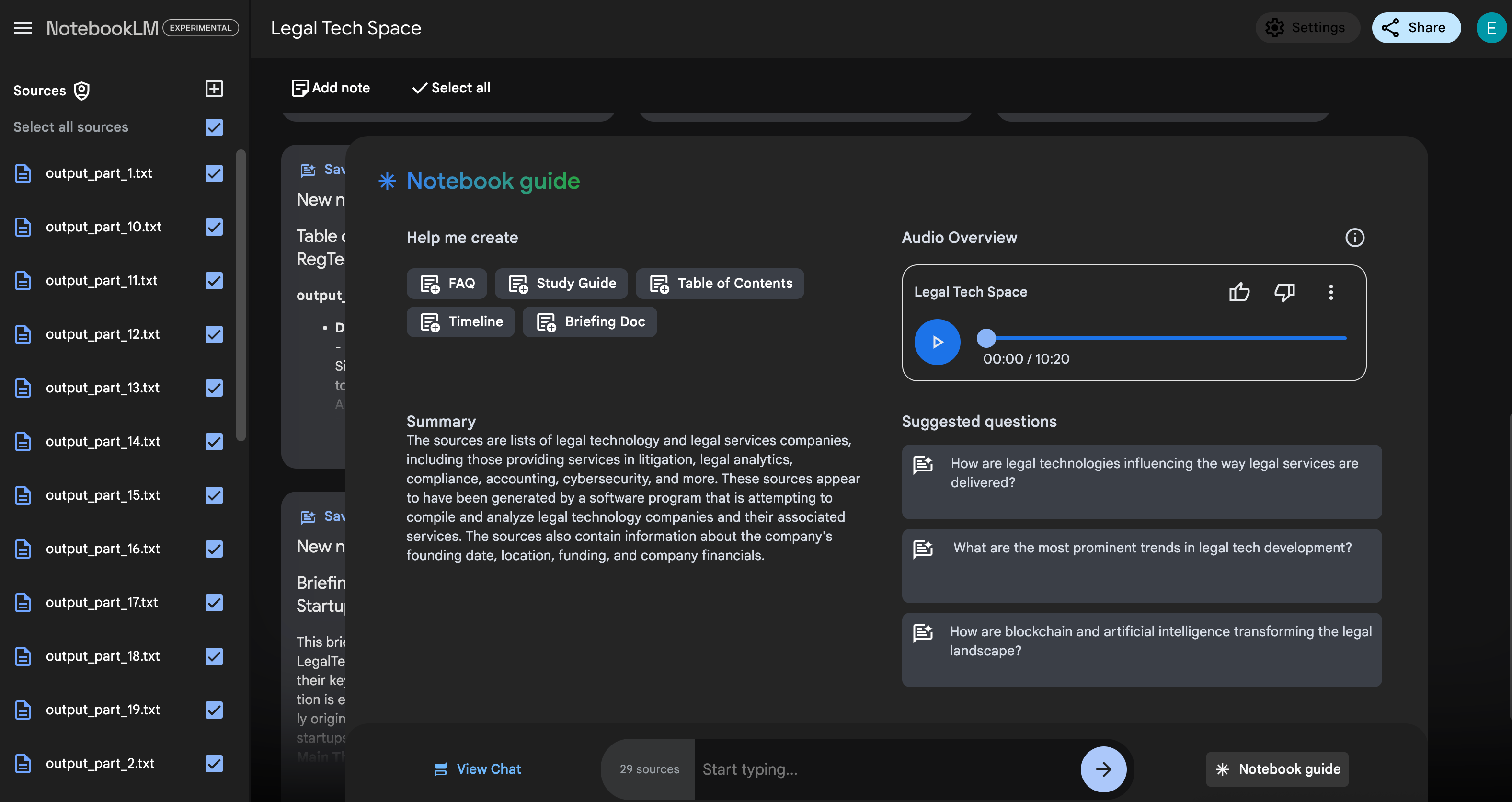
Task: Click the sources panel scrollbar
Action: (240, 295)
